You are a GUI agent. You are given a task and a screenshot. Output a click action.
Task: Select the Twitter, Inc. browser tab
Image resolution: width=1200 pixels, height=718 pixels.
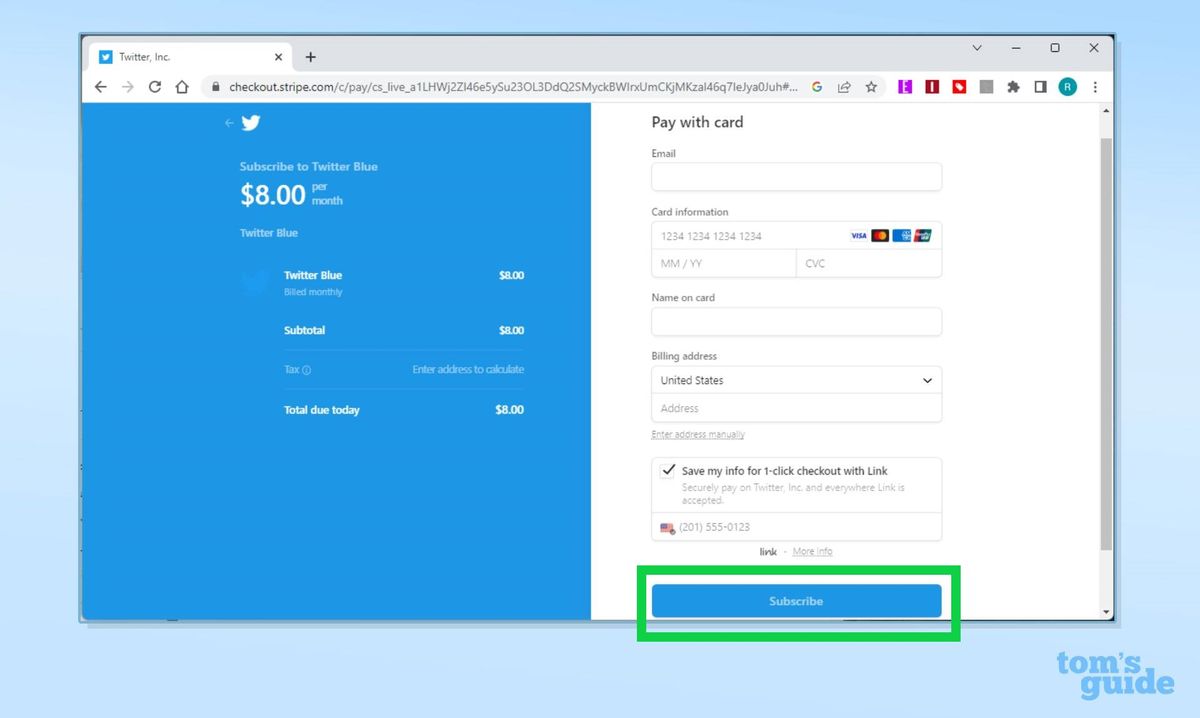[x=160, y=57]
